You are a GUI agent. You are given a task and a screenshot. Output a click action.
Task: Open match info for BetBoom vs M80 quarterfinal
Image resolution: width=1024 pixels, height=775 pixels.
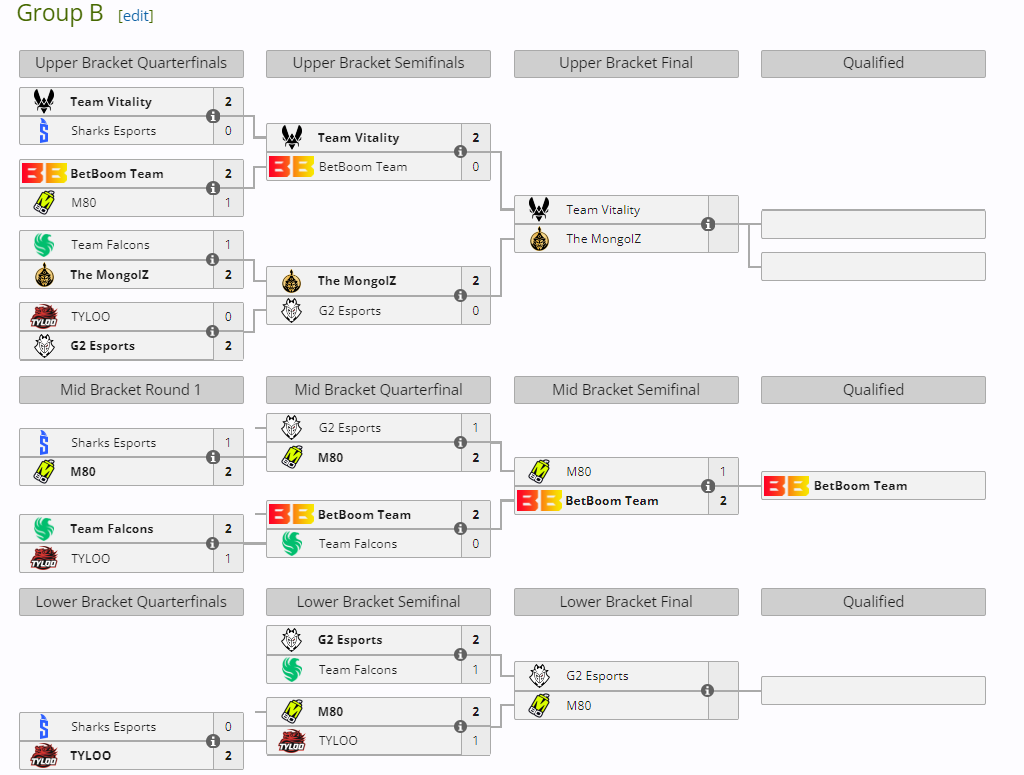(213, 188)
